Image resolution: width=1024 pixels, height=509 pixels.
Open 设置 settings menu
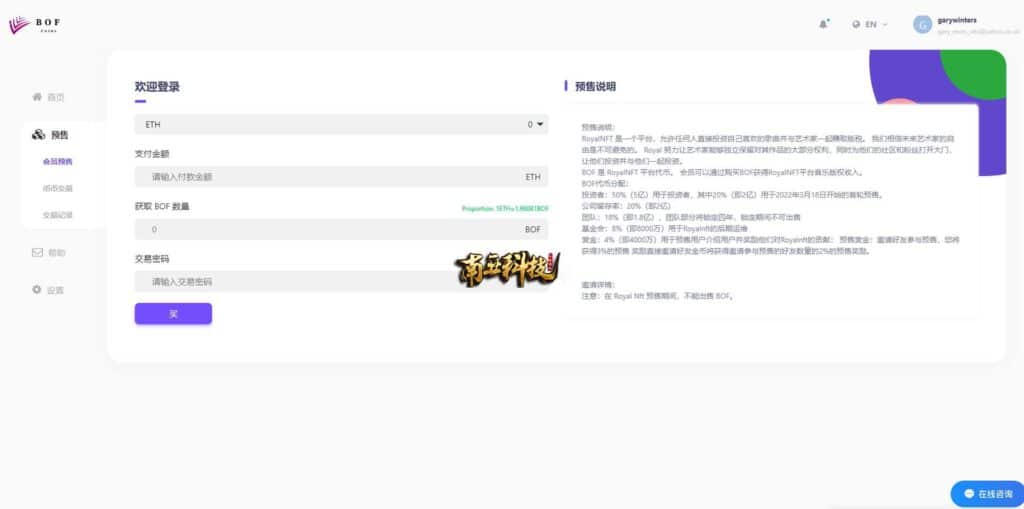tap(56, 290)
